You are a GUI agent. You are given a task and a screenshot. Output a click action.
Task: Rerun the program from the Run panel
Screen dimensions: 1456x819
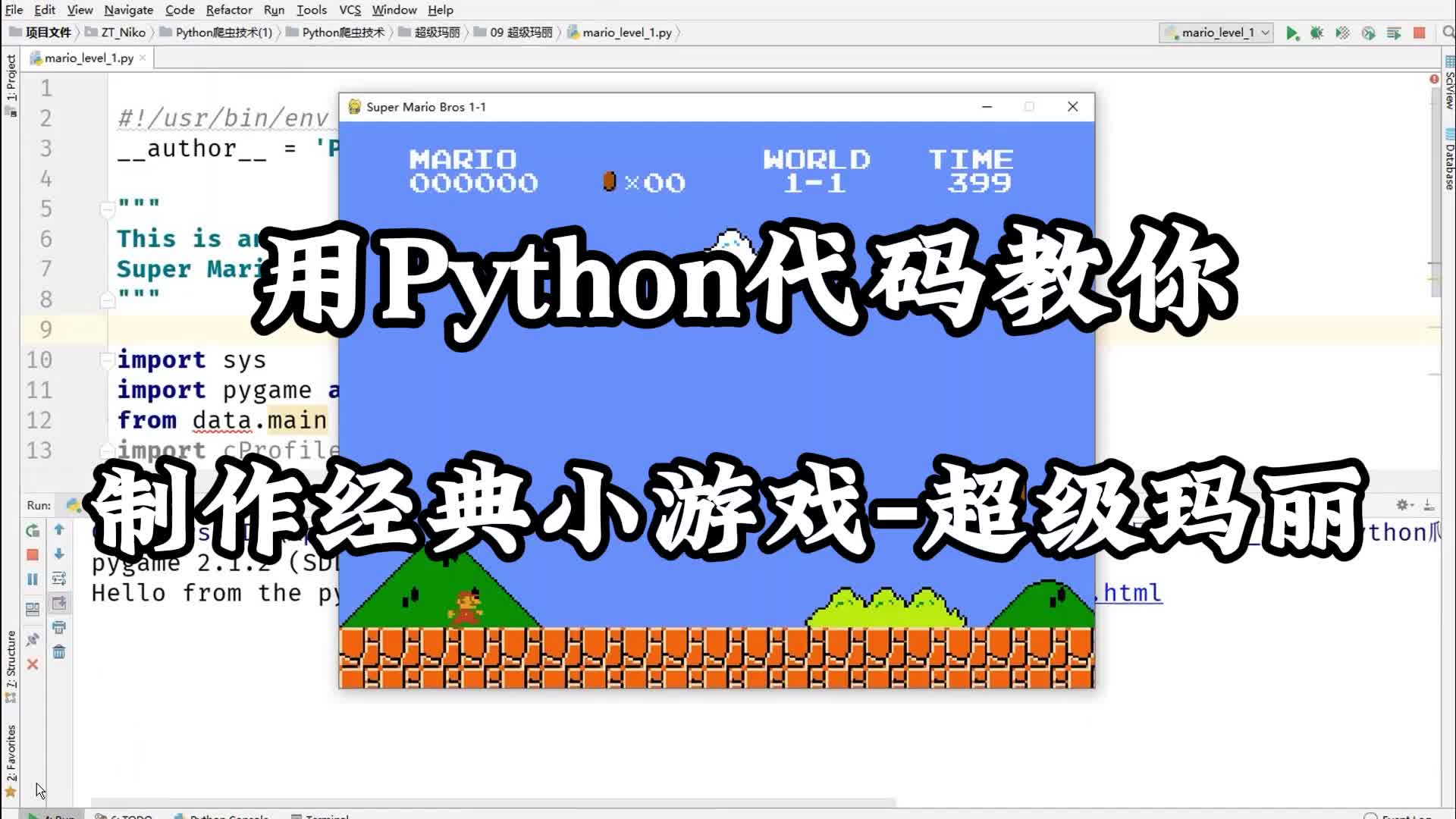point(33,530)
